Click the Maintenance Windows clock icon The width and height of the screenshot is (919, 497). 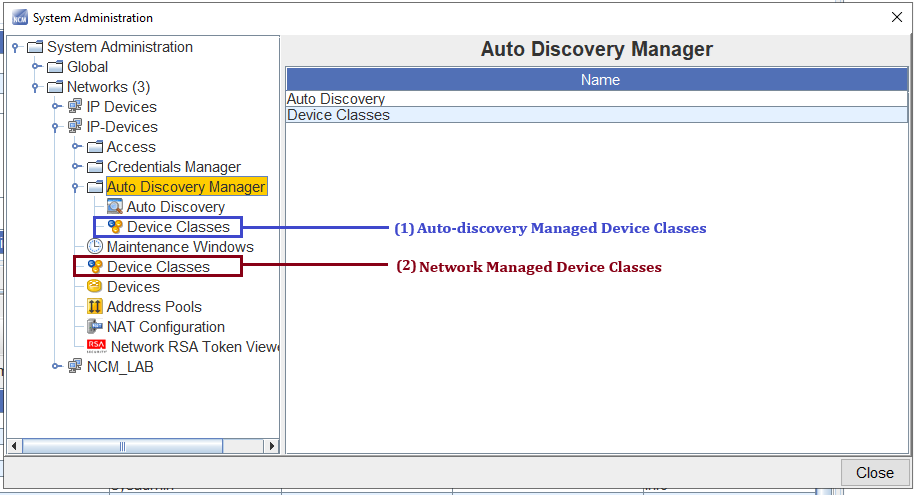95,247
